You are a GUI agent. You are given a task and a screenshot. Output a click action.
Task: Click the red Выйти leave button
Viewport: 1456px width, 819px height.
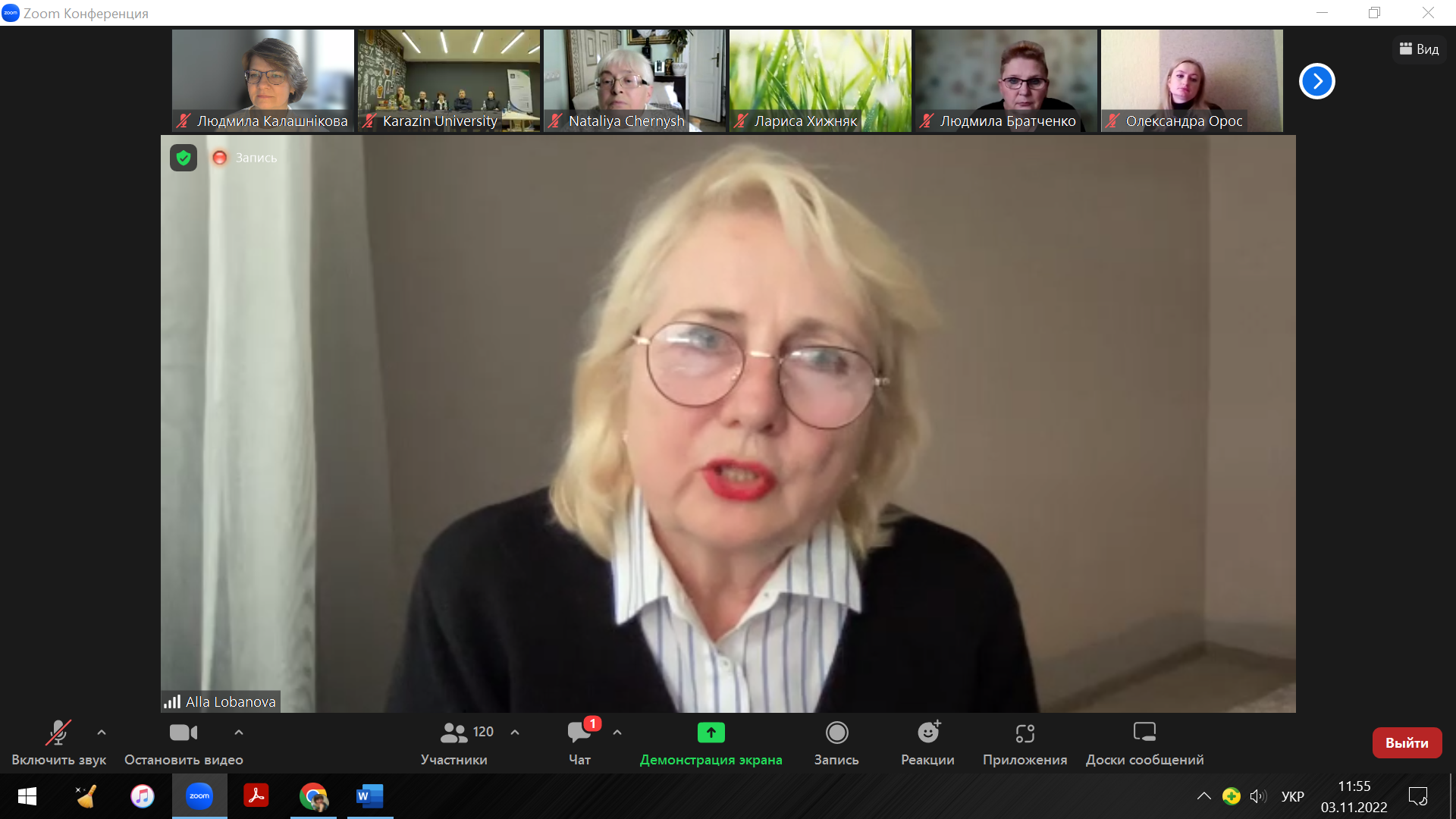pyautogui.click(x=1407, y=743)
